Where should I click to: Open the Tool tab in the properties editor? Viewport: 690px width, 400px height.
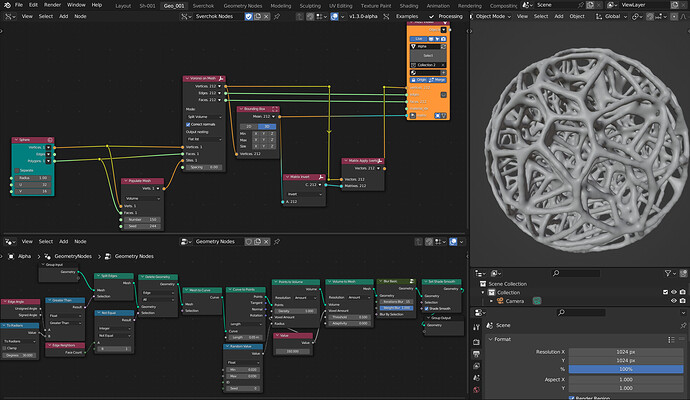[476, 327]
